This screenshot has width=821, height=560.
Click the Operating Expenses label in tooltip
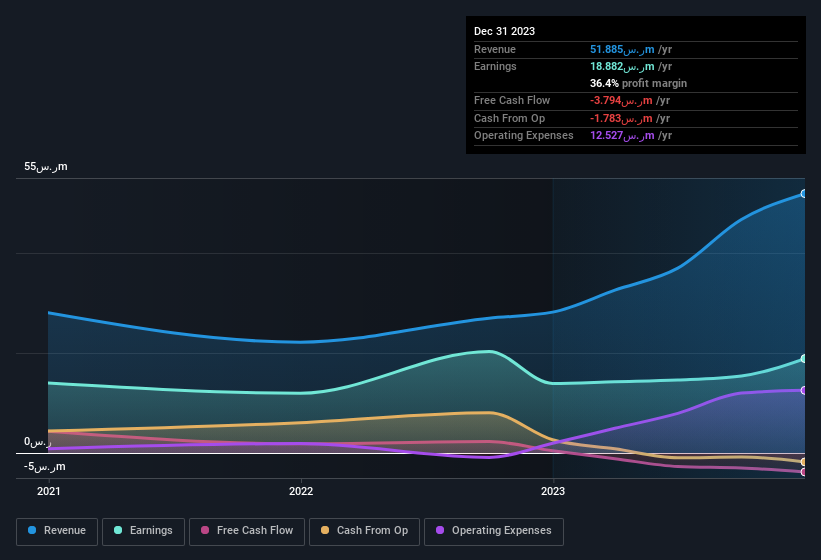click(x=524, y=136)
